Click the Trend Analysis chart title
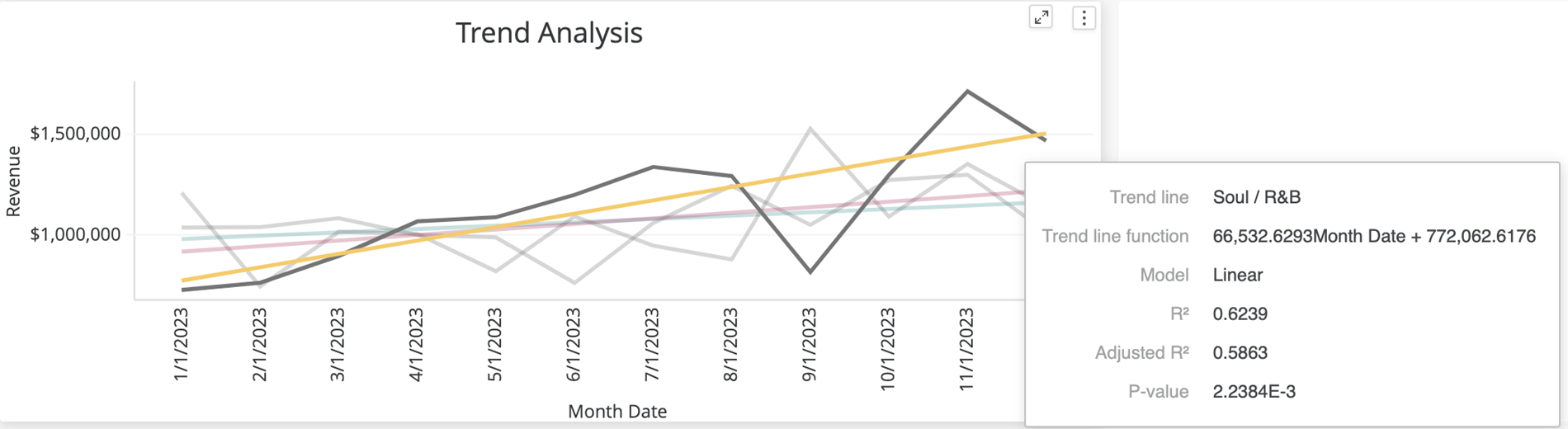The image size is (1568, 429). (x=549, y=33)
